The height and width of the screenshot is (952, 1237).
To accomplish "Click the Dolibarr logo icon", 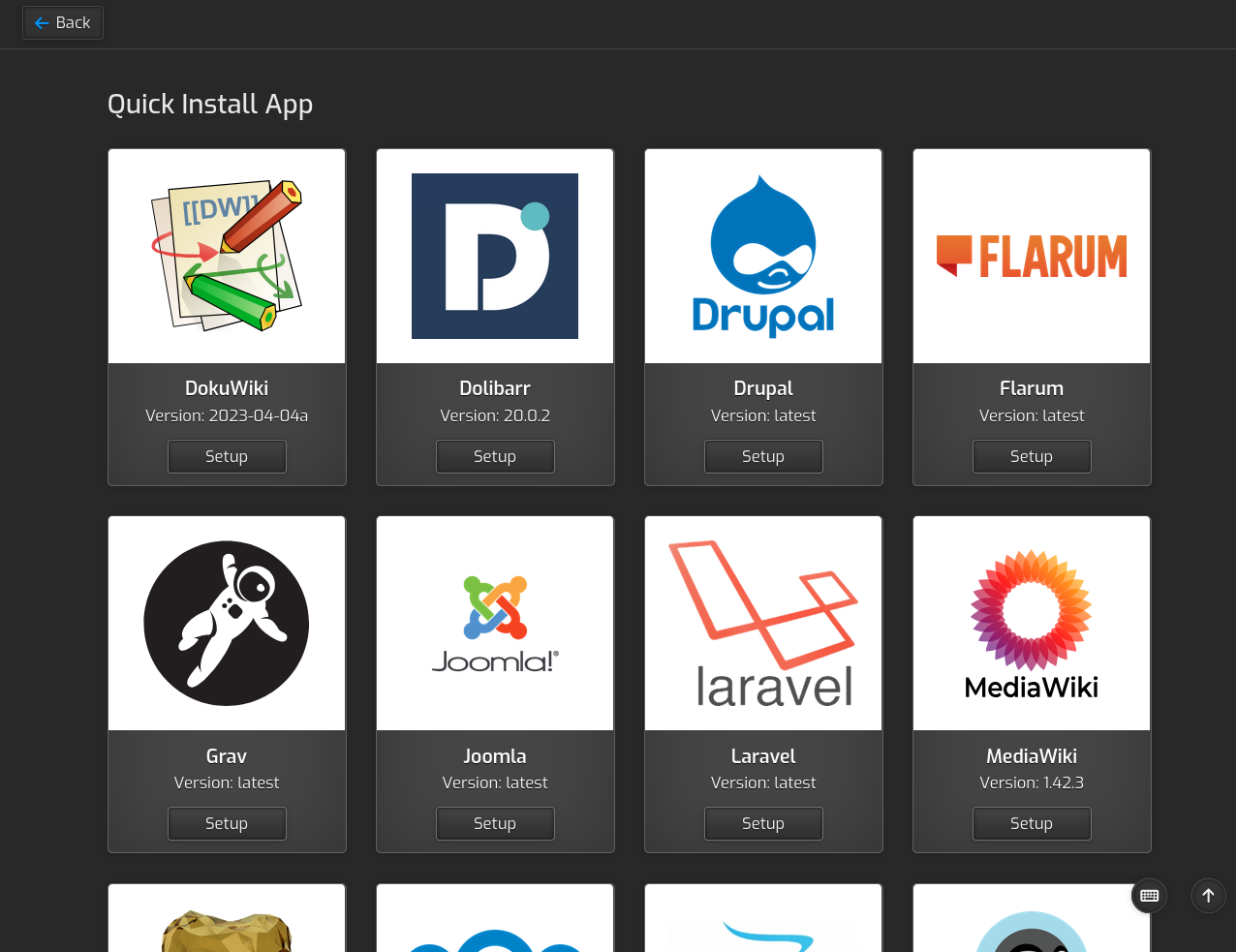I will (x=495, y=256).
